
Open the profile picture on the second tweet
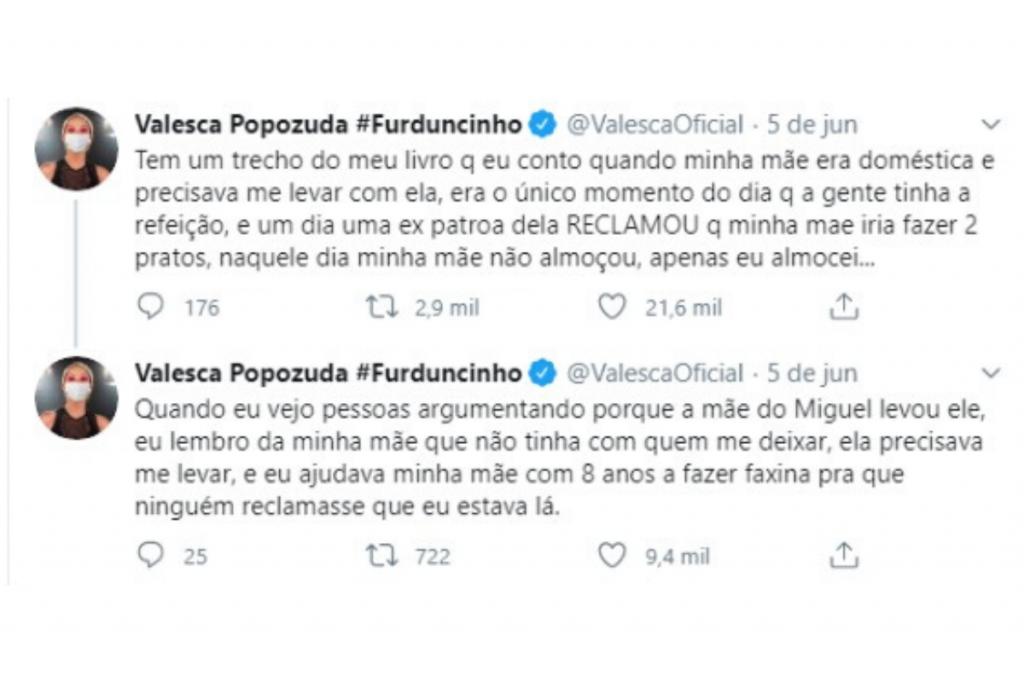76,397
